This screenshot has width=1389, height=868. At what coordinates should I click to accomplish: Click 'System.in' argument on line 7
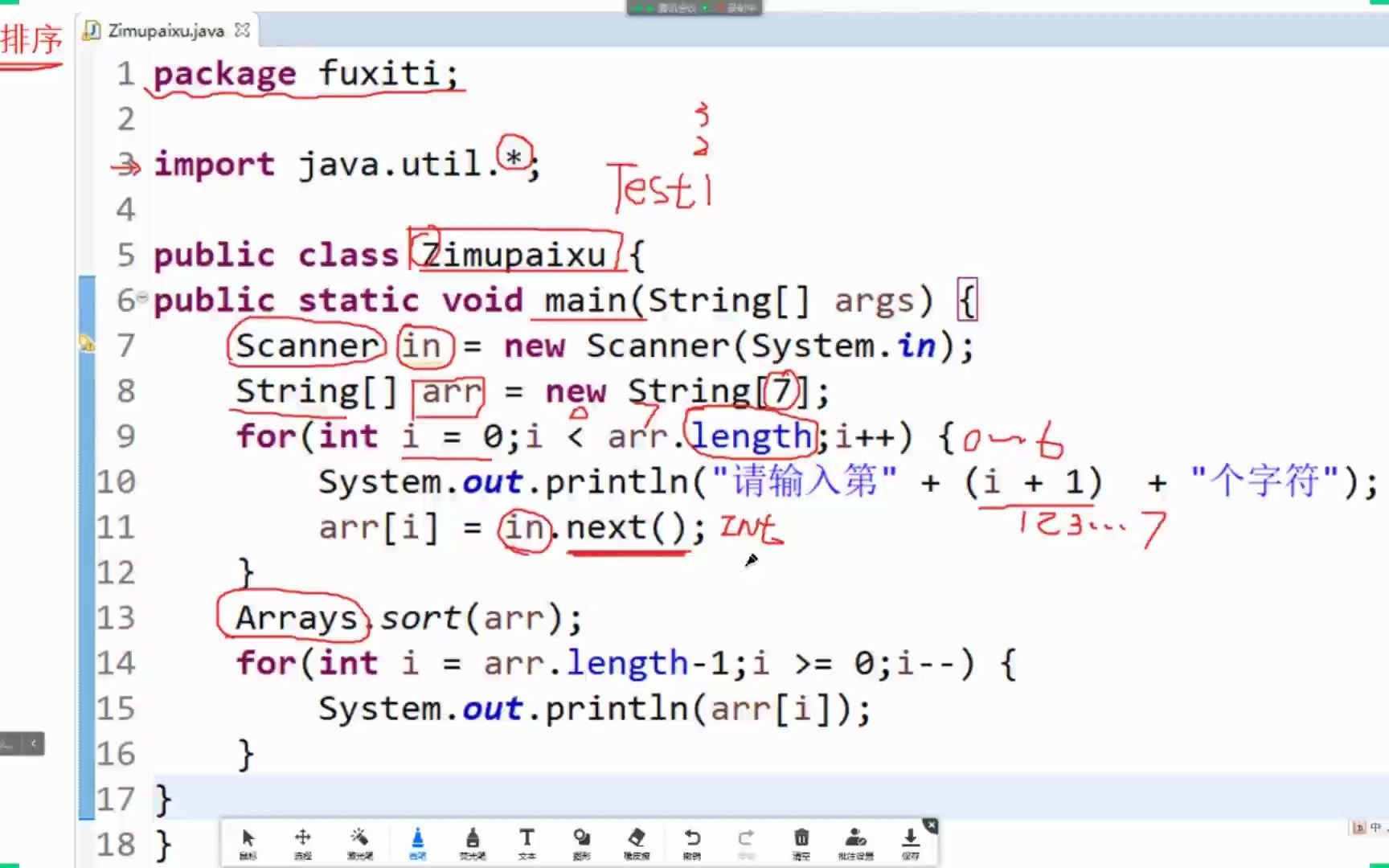click(843, 346)
